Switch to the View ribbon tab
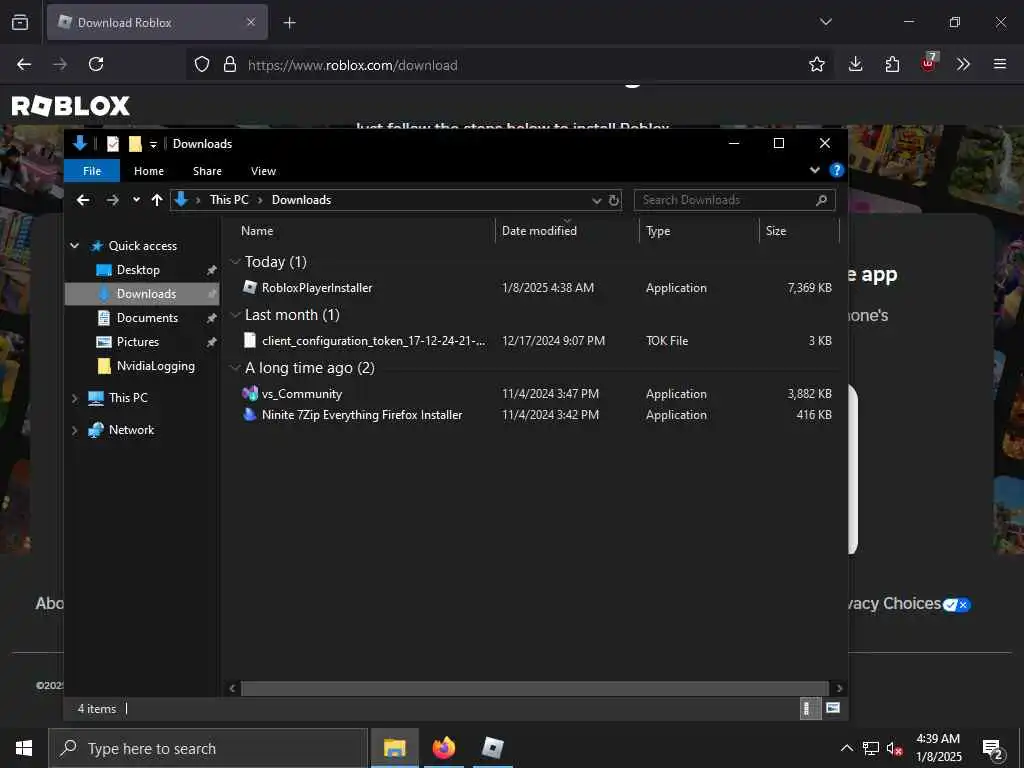 coord(263,171)
